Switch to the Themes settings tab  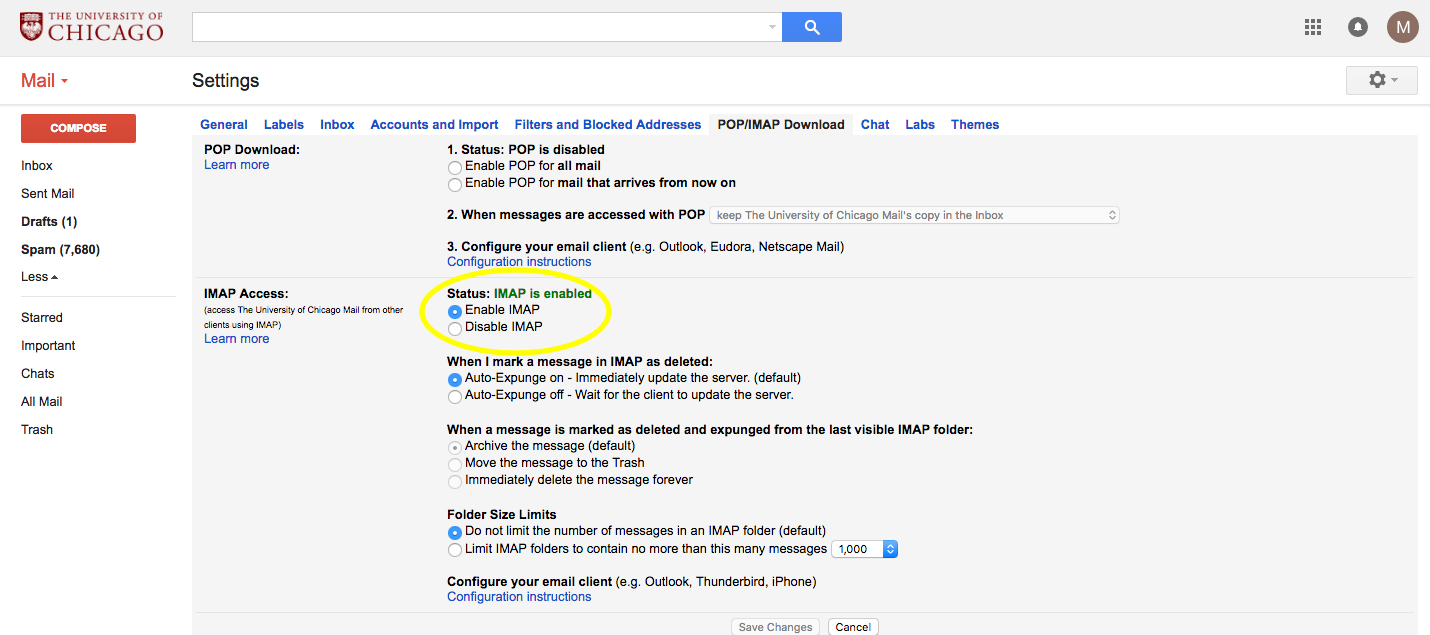coord(975,125)
